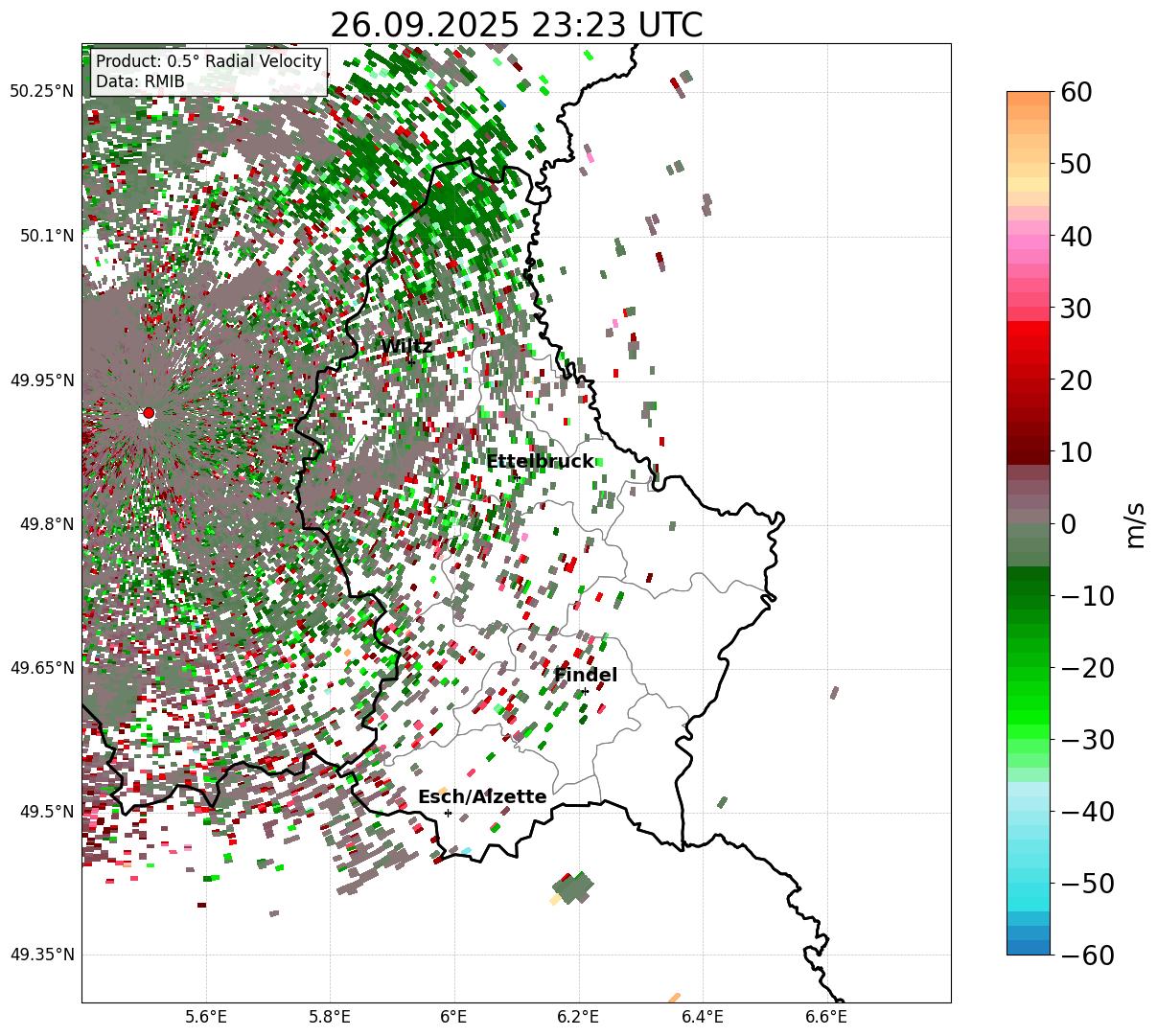Click the Wiltz city label
The width and height of the screenshot is (1157, 1036).
(406, 346)
